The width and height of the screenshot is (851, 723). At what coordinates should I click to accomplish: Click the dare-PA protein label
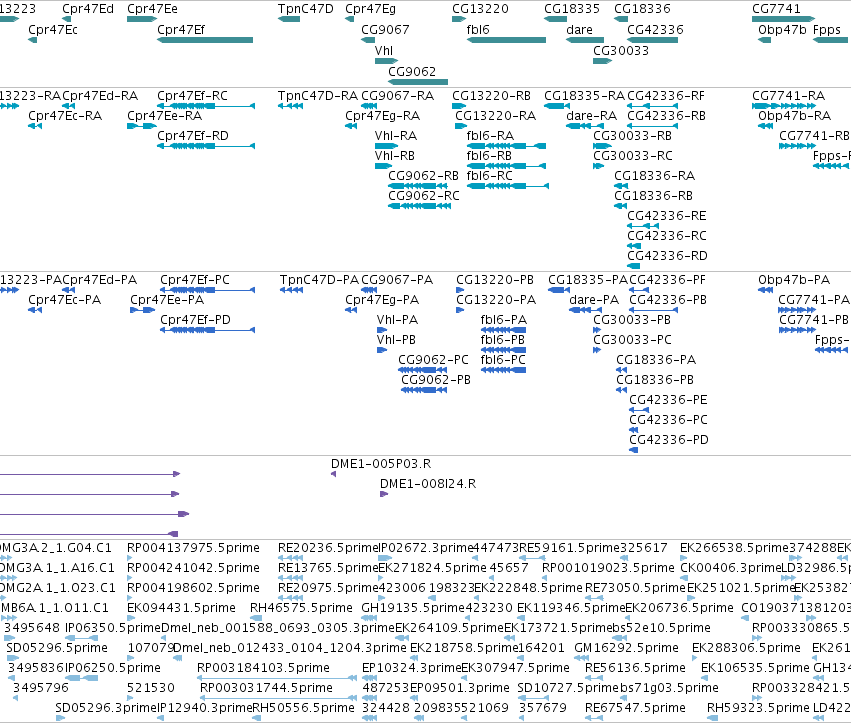coord(594,300)
